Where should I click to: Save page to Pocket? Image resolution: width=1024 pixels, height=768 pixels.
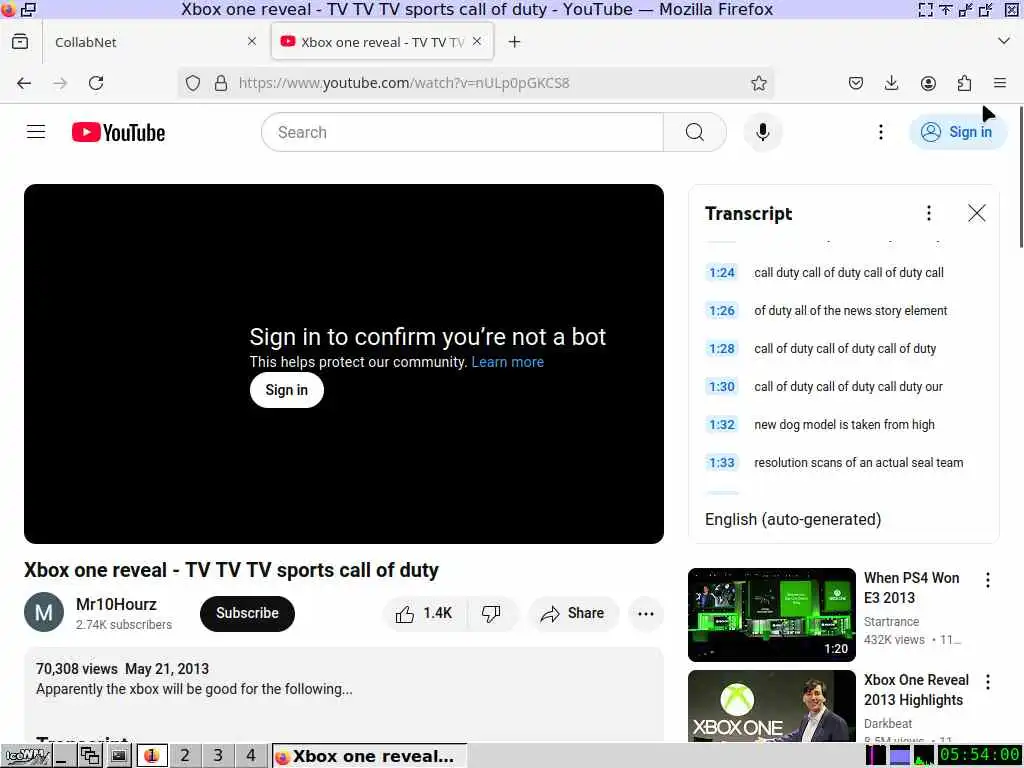point(856,83)
